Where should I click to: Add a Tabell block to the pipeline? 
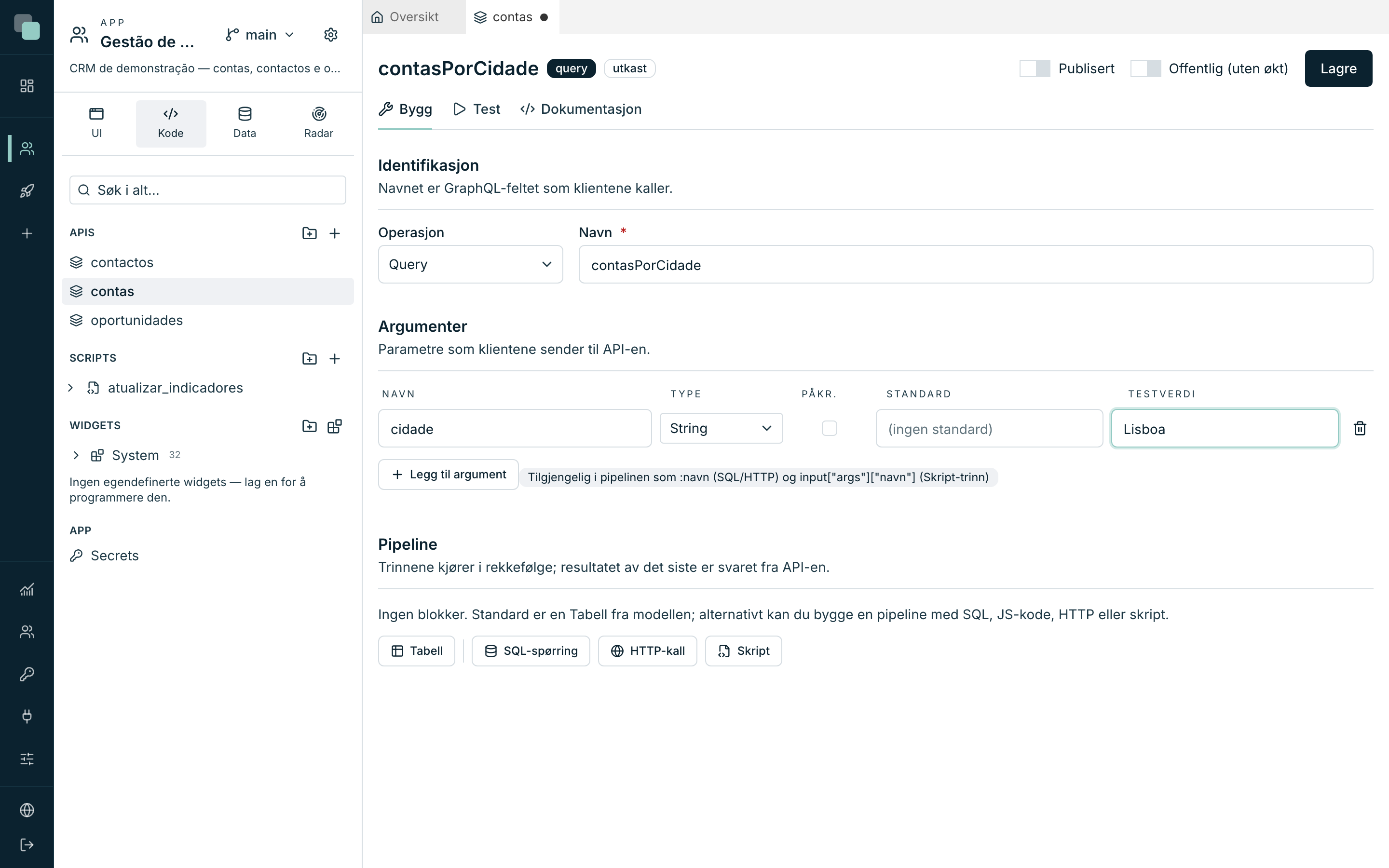click(417, 651)
